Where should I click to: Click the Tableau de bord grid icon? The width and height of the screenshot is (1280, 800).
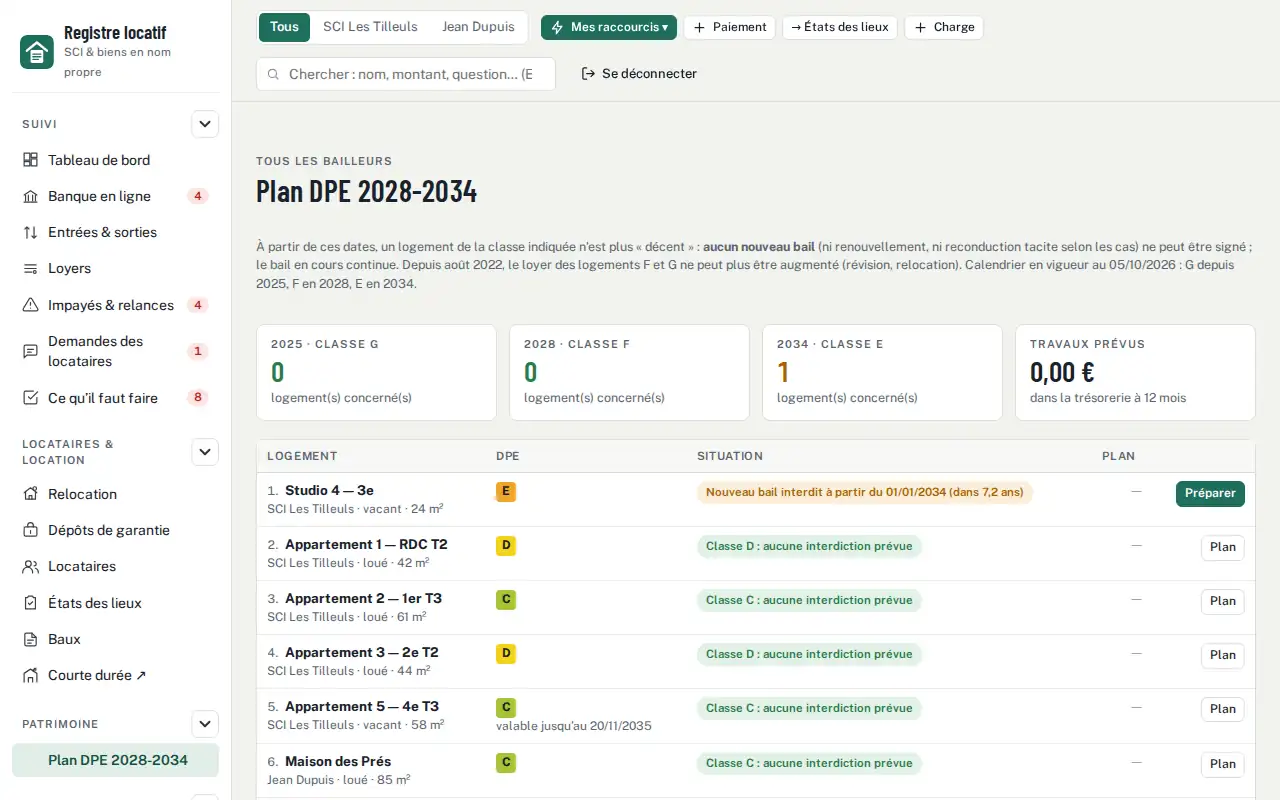tap(30, 160)
